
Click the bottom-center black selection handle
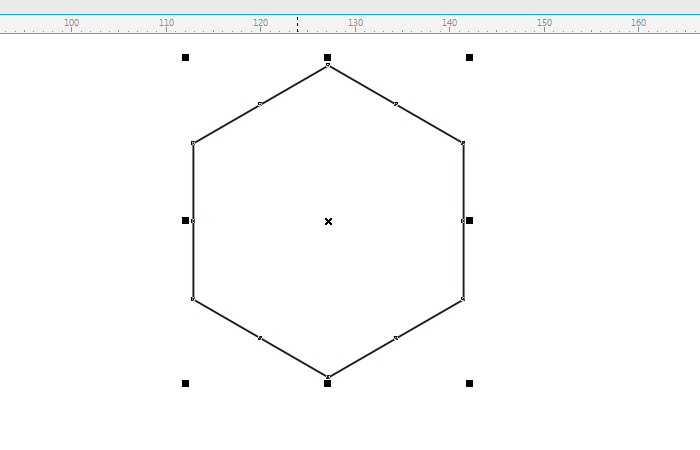click(328, 383)
